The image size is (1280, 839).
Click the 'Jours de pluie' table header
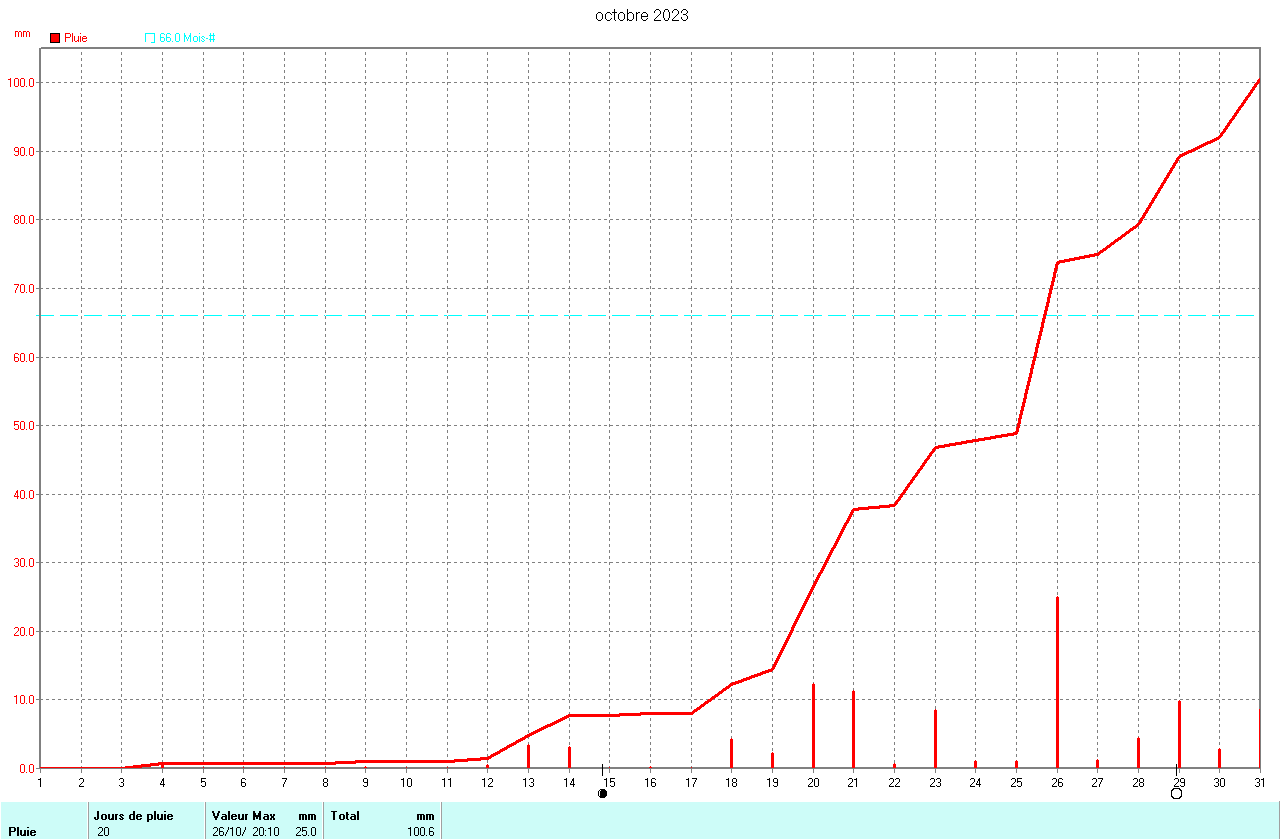[133, 816]
